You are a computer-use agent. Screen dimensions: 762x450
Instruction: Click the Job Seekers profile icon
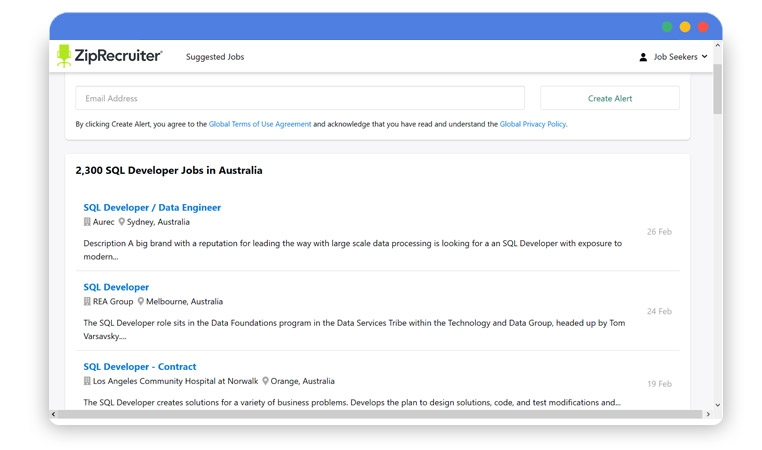643,57
